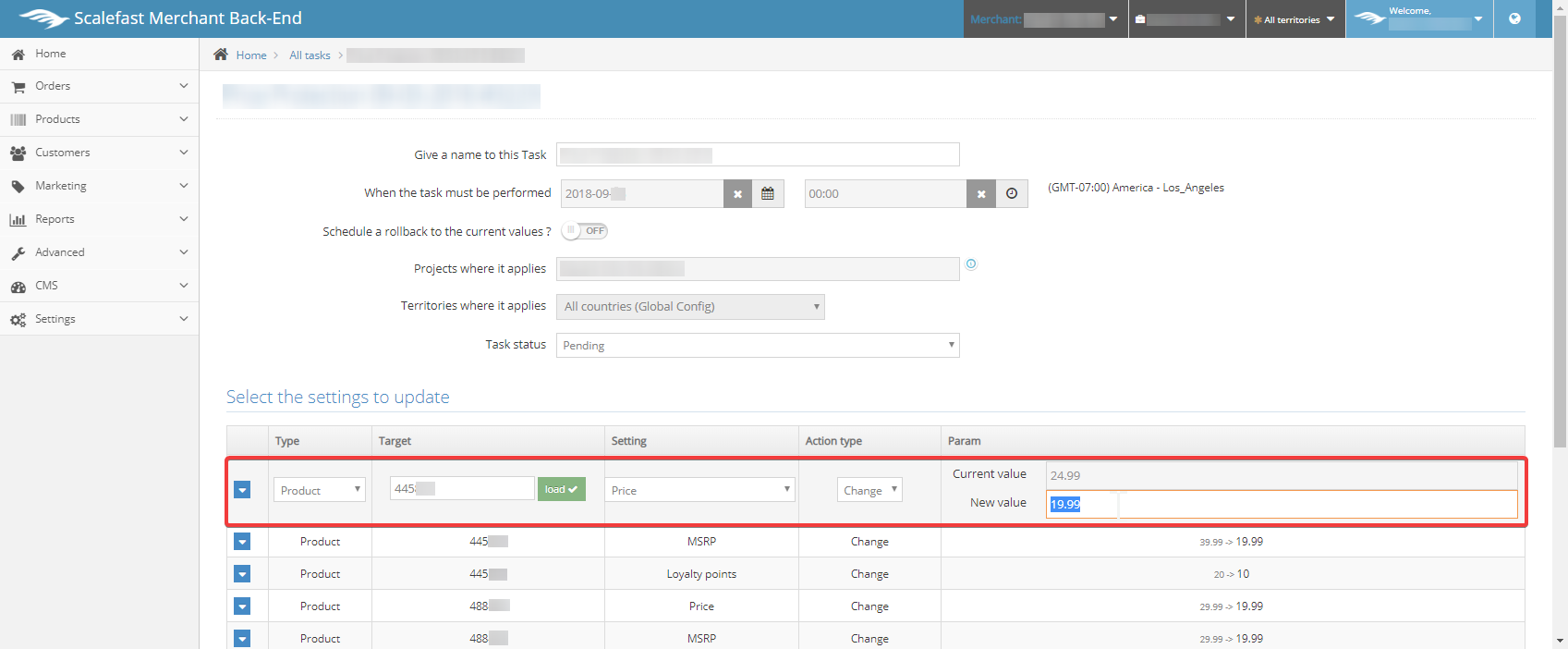Click the clock time picker icon
Image resolution: width=1568 pixels, height=649 pixels.
[1012, 194]
